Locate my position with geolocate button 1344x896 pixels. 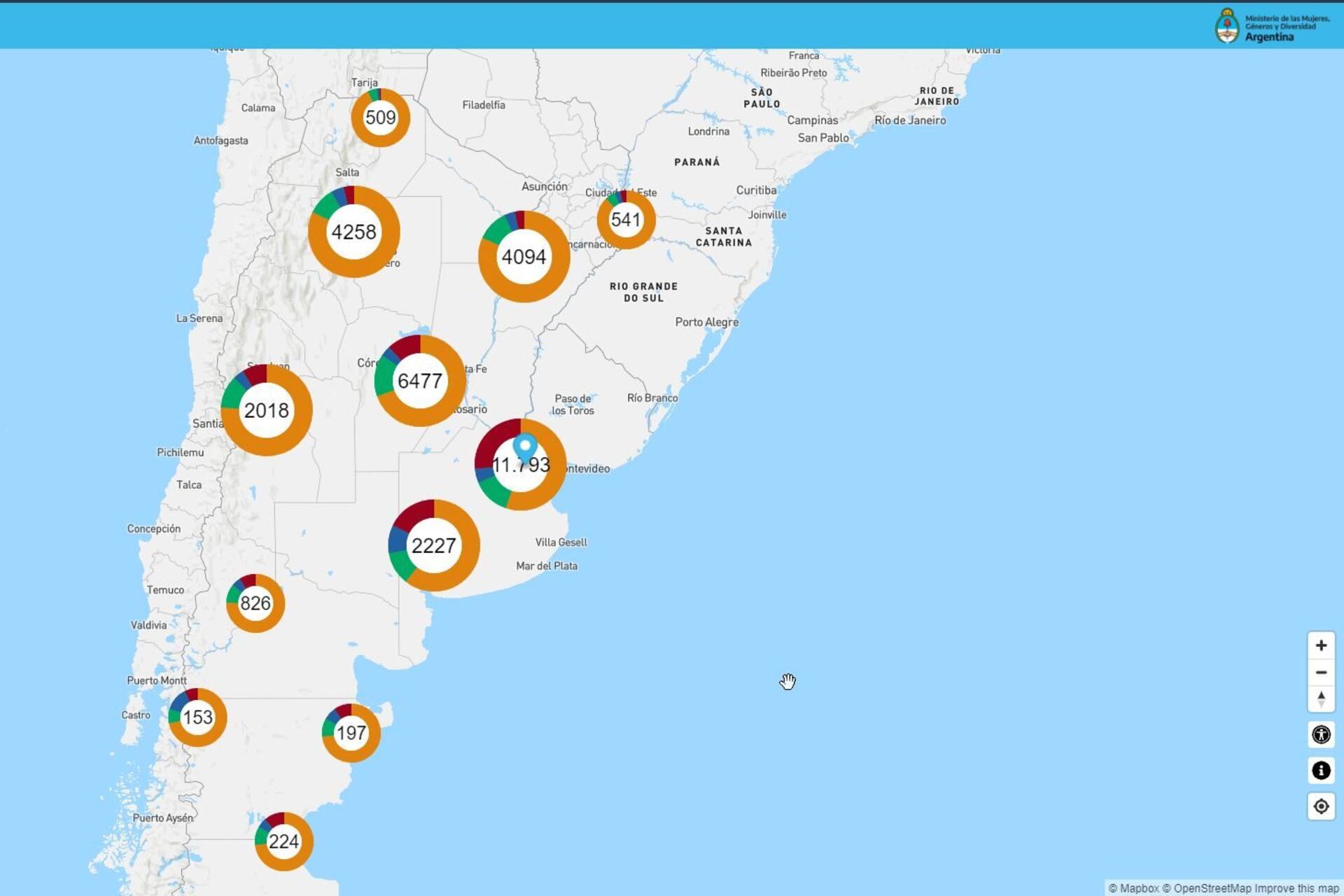1321,806
